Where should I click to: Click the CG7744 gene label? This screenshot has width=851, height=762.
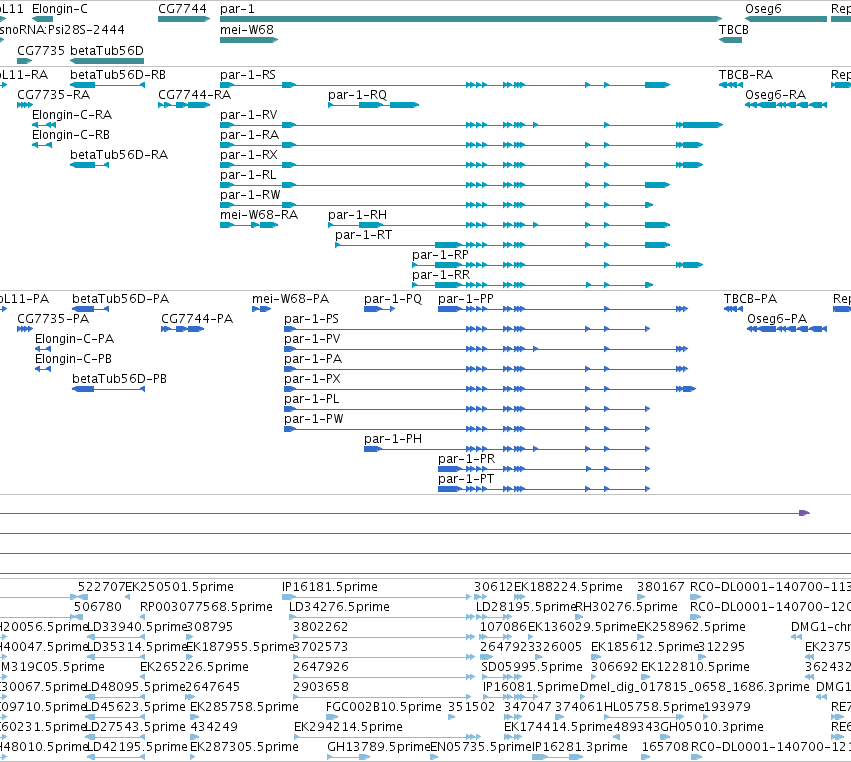click(x=182, y=9)
